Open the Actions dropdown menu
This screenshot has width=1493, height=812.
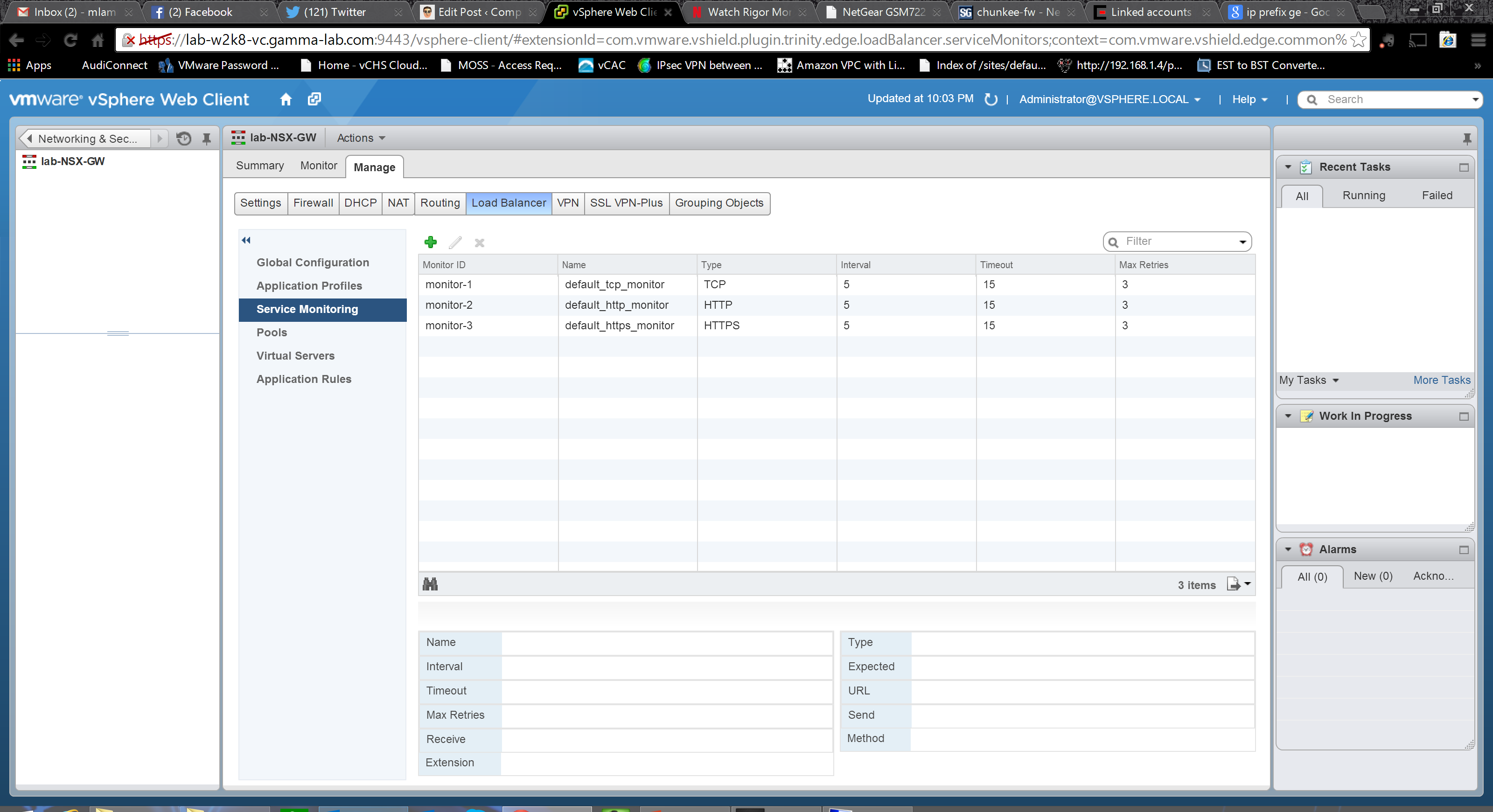[x=361, y=138]
